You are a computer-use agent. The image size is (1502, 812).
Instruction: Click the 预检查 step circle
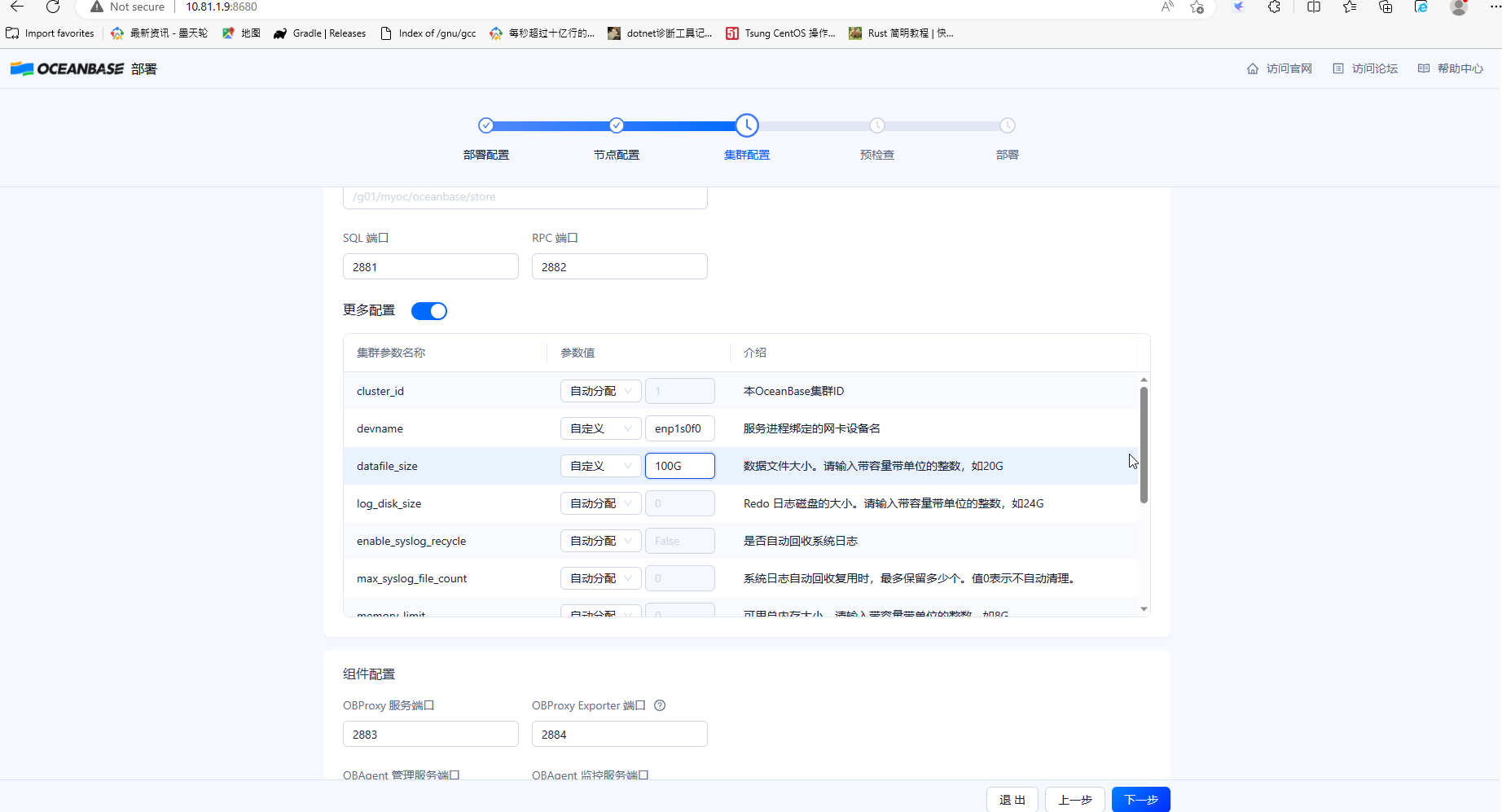pos(877,125)
